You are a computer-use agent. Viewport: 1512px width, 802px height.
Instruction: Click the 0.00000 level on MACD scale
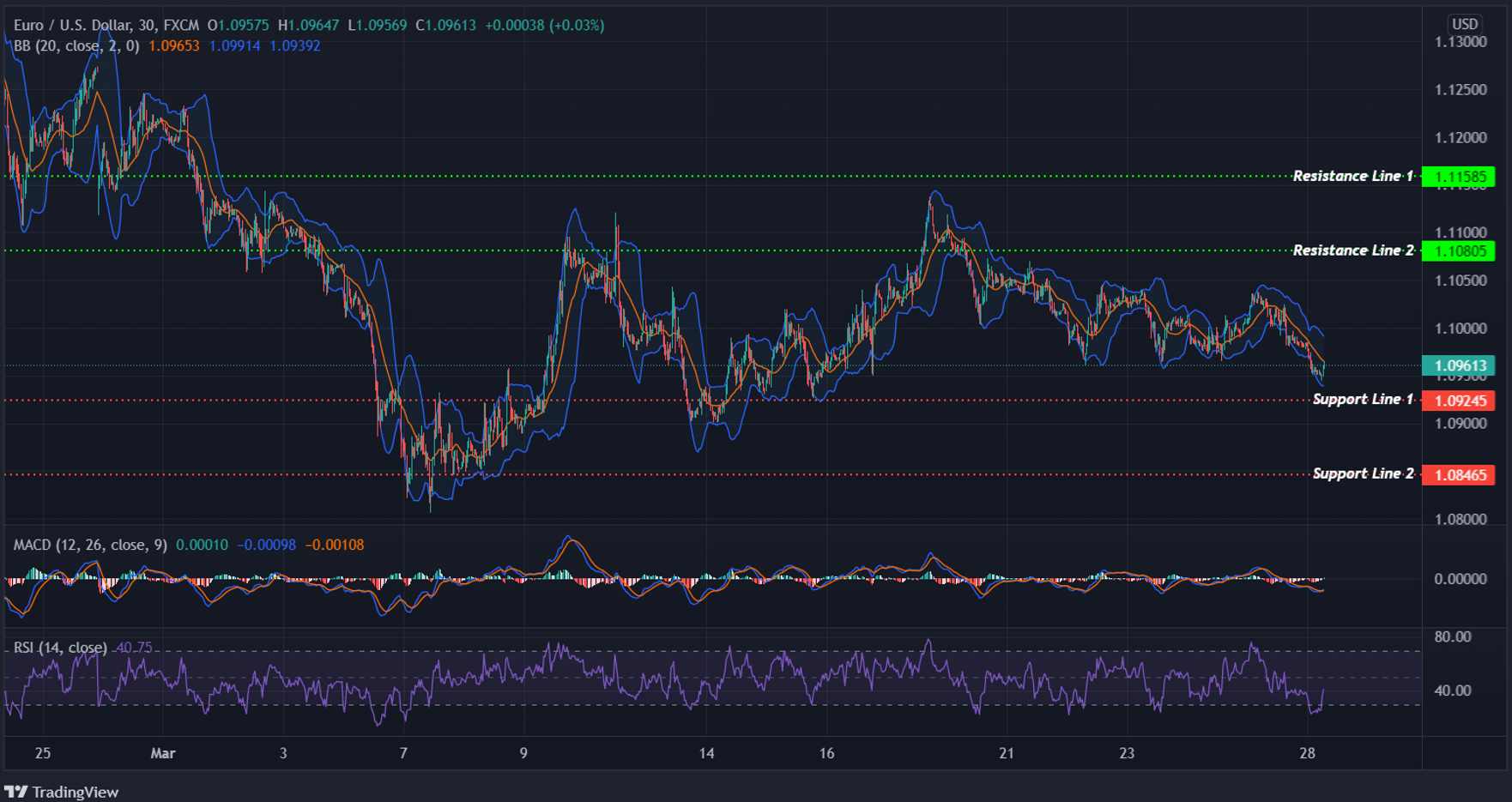click(1462, 578)
